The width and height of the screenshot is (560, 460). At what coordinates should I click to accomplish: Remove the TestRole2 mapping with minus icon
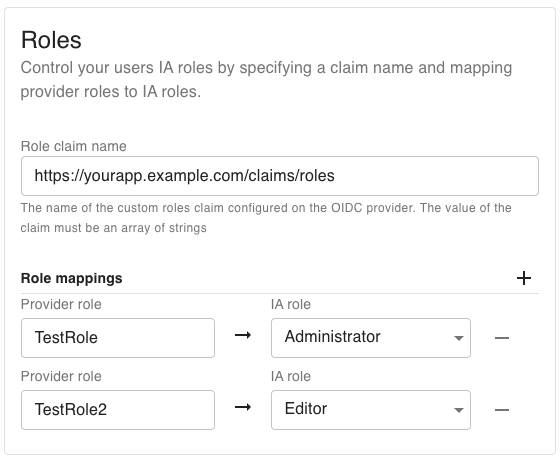coord(502,410)
